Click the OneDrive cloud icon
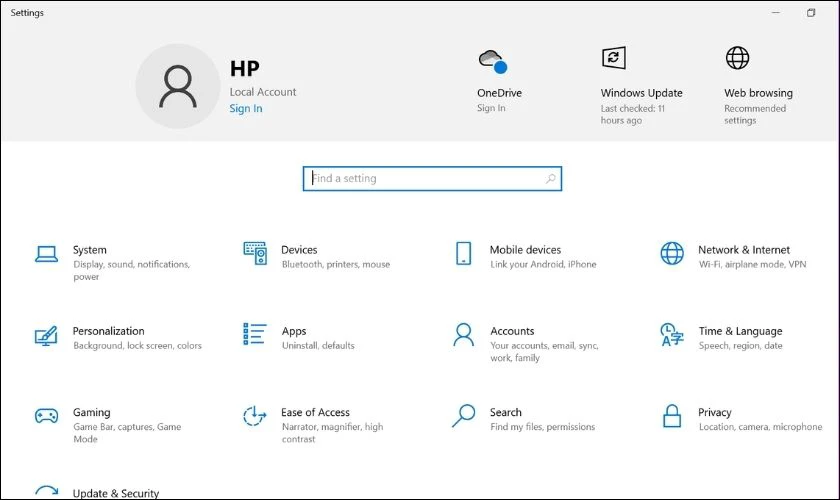 [x=493, y=61]
